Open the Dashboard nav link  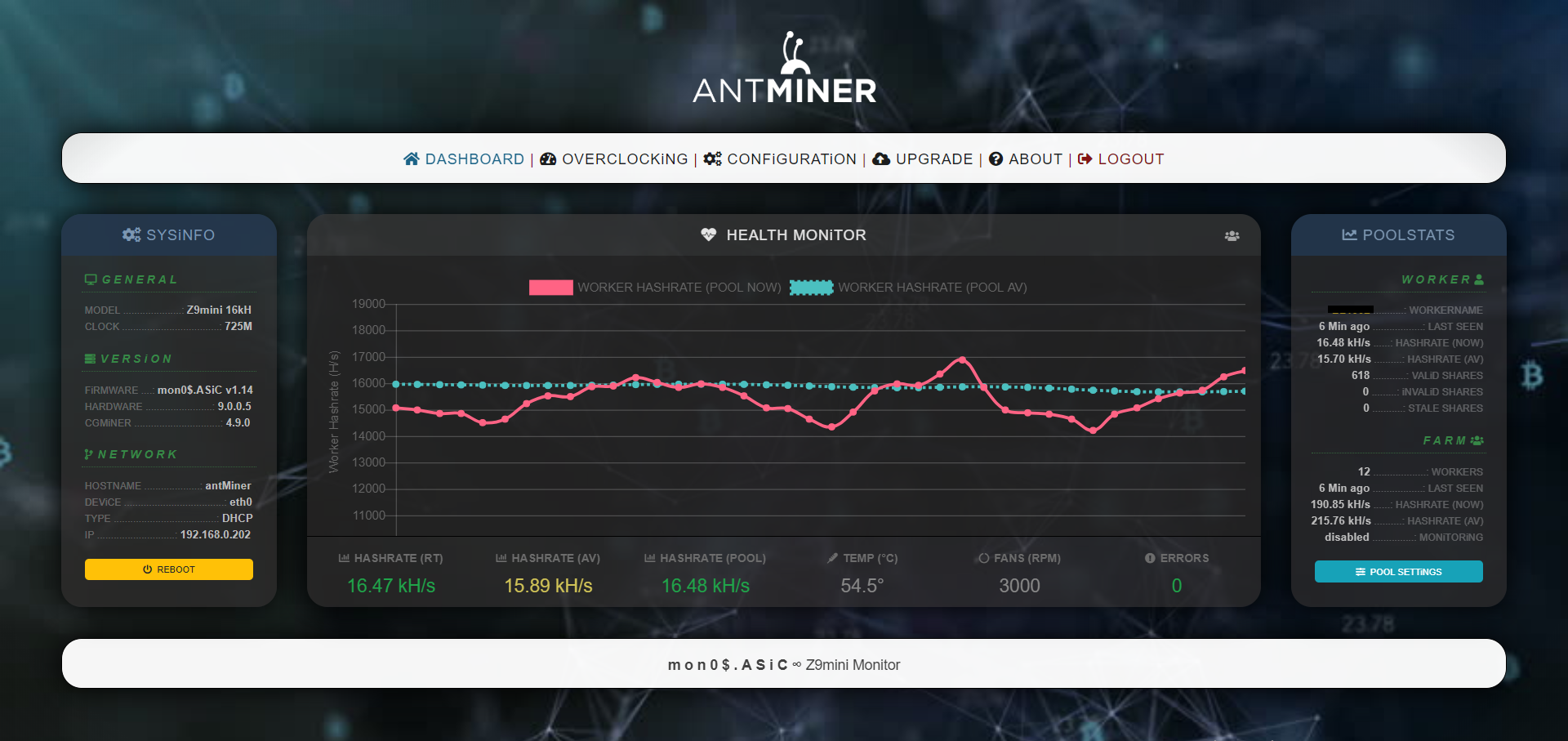(464, 159)
